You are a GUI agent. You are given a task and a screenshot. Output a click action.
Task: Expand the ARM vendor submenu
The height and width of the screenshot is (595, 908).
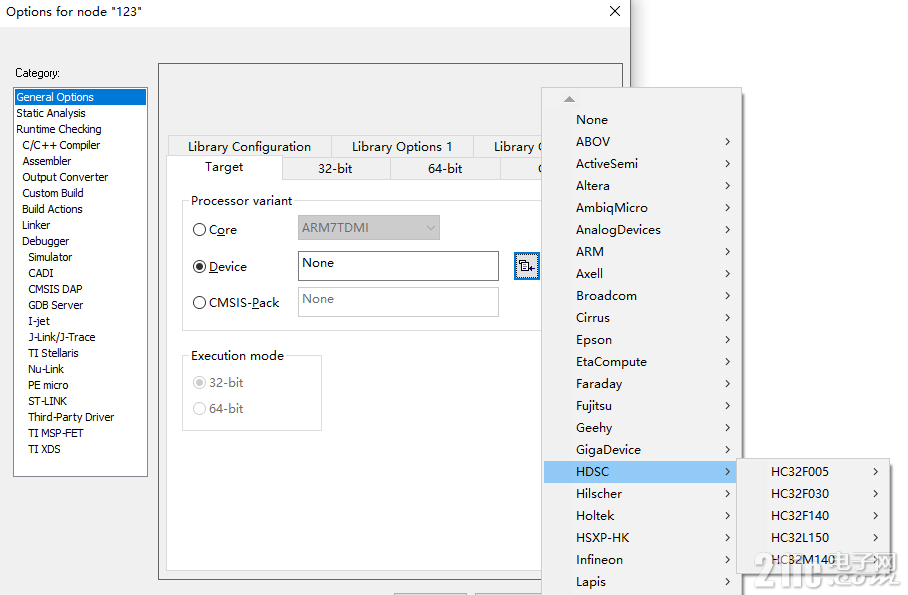[641, 251]
